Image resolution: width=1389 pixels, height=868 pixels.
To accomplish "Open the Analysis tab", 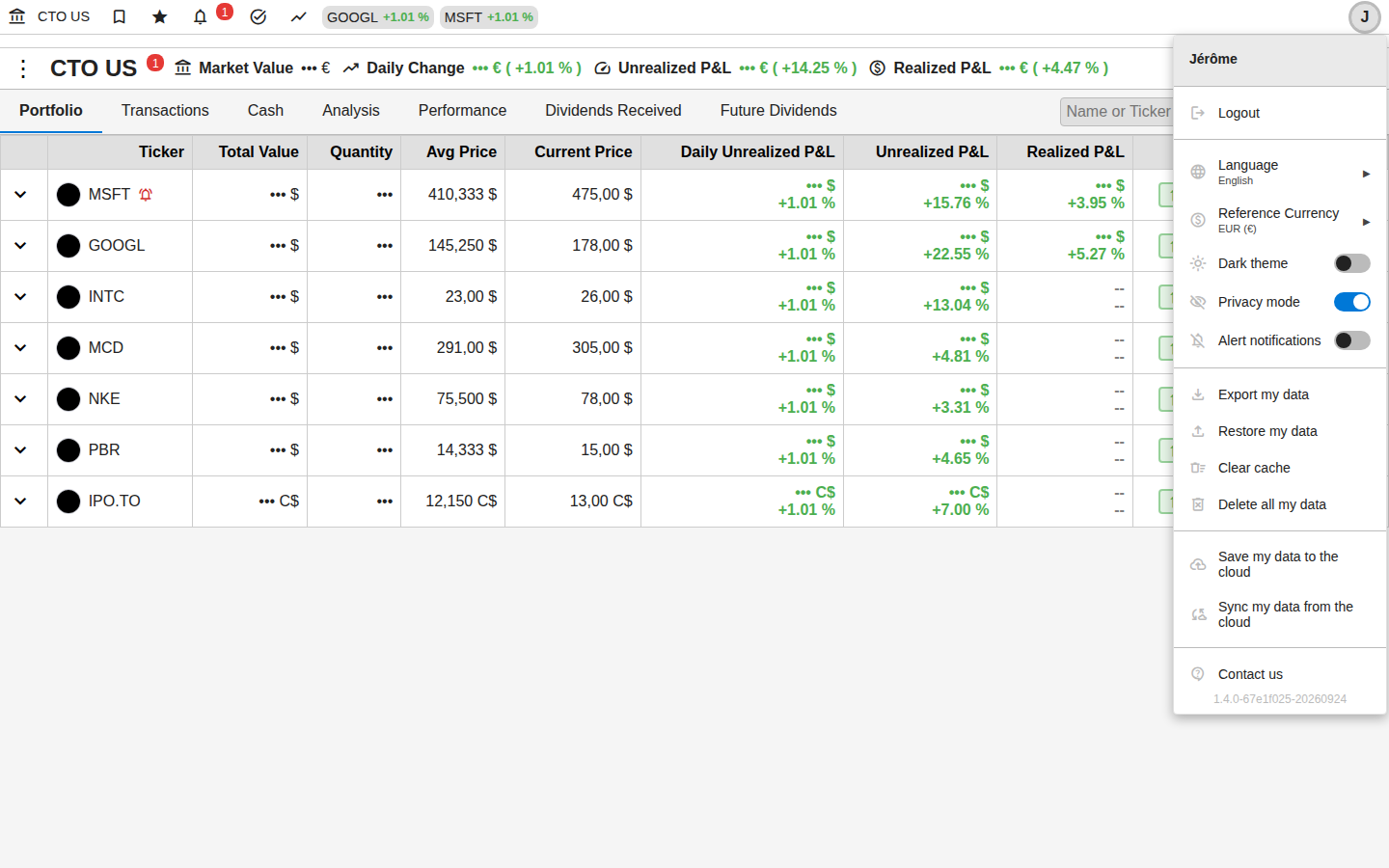I will click(351, 111).
